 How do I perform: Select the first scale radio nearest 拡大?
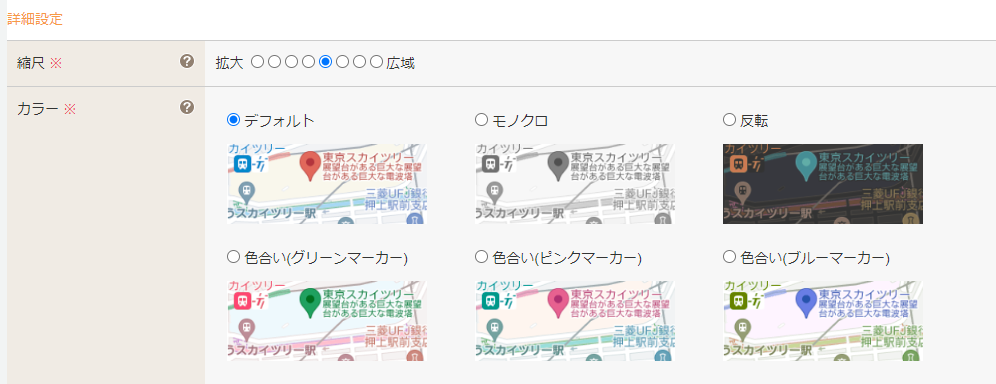click(x=257, y=62)
